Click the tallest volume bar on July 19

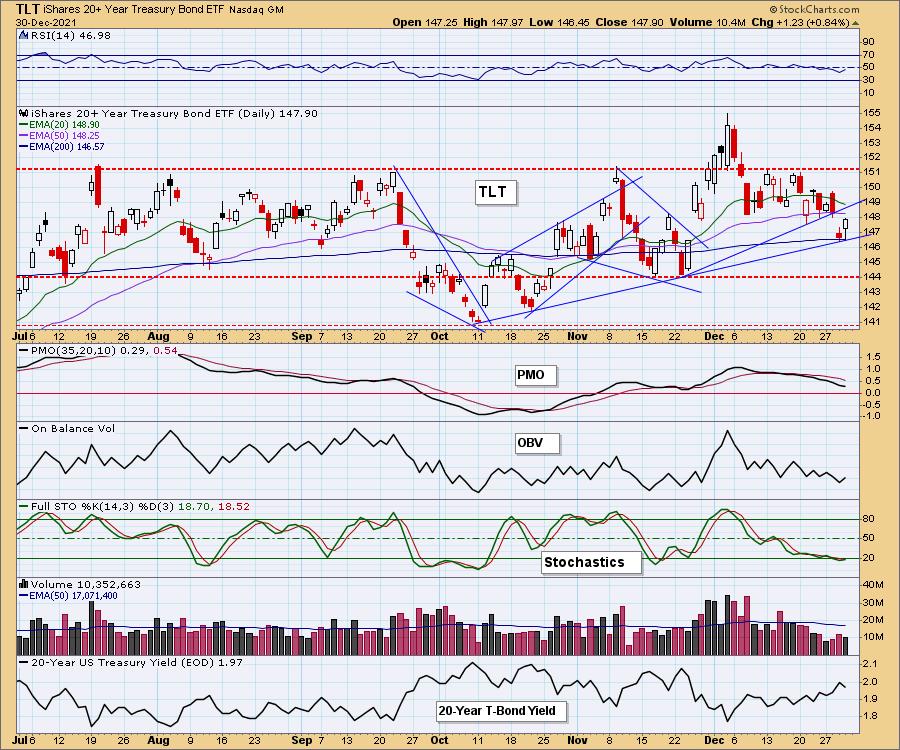pyautogui.click(x=92, y=628)
